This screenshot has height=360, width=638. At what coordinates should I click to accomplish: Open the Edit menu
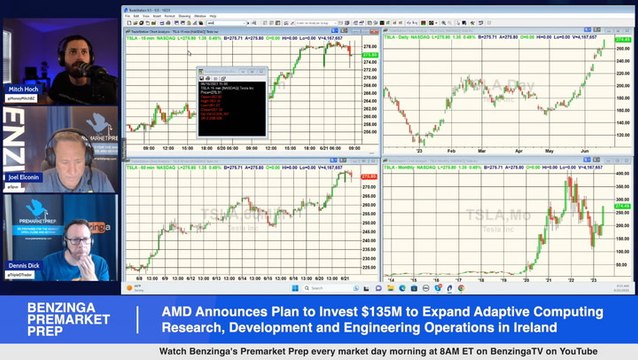coord(136,16)
